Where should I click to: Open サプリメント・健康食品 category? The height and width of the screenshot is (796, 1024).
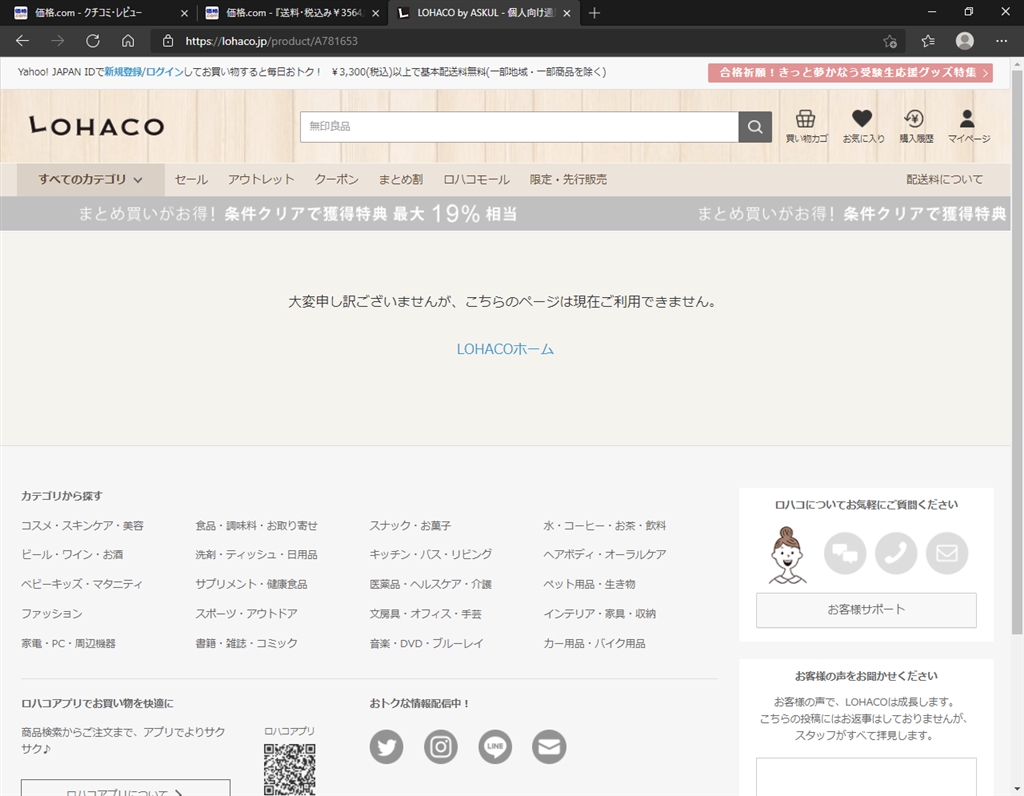(251, 584)
